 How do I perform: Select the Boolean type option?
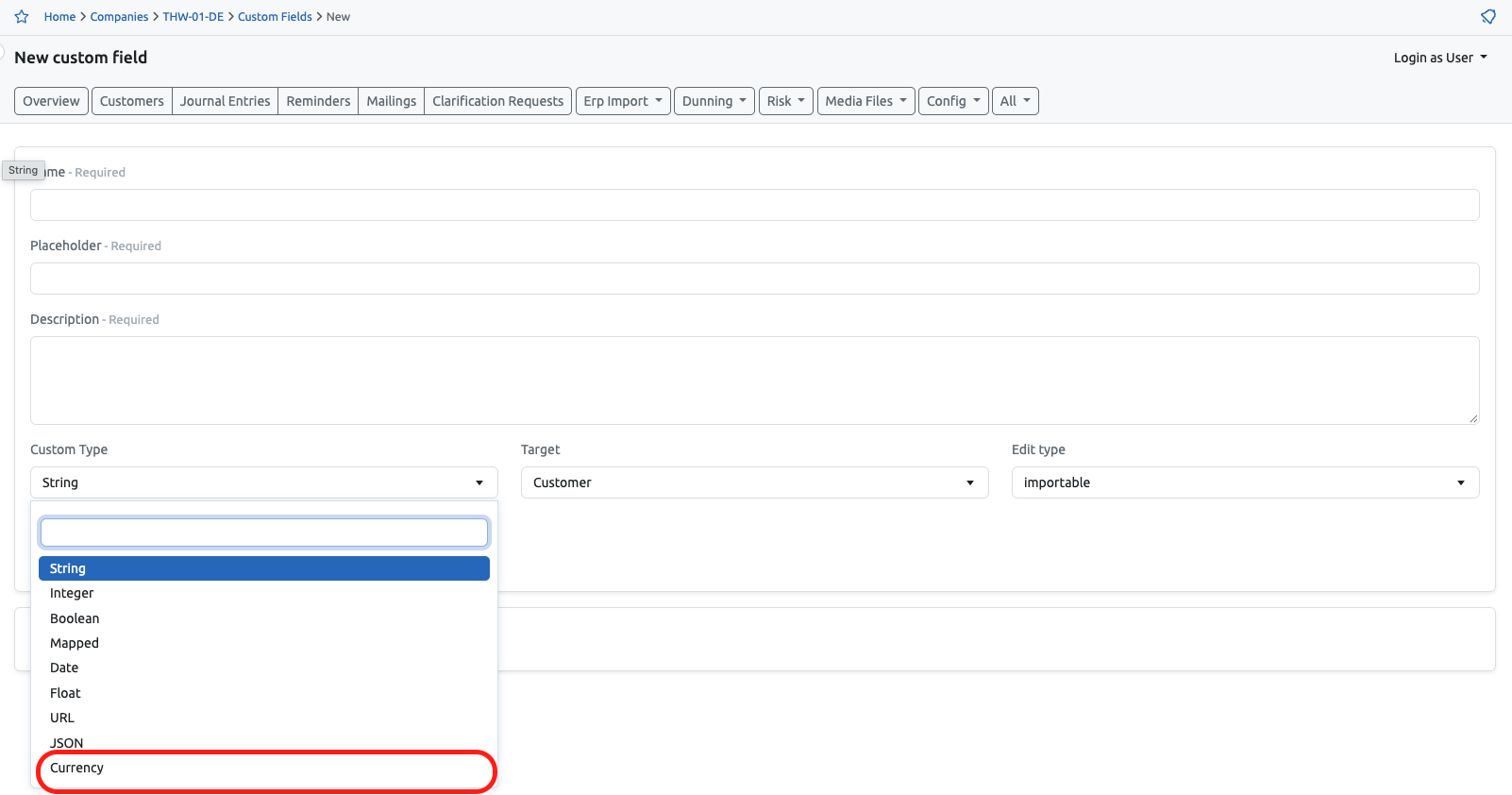coord(264,618)
